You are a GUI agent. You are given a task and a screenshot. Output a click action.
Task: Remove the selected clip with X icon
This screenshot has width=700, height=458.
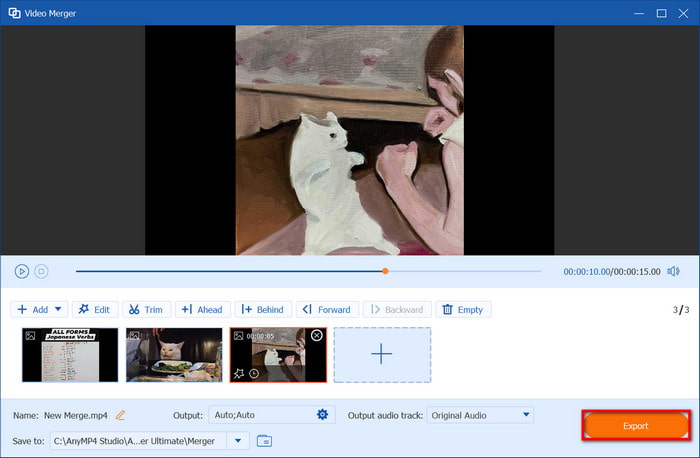[x=317, y=335]
